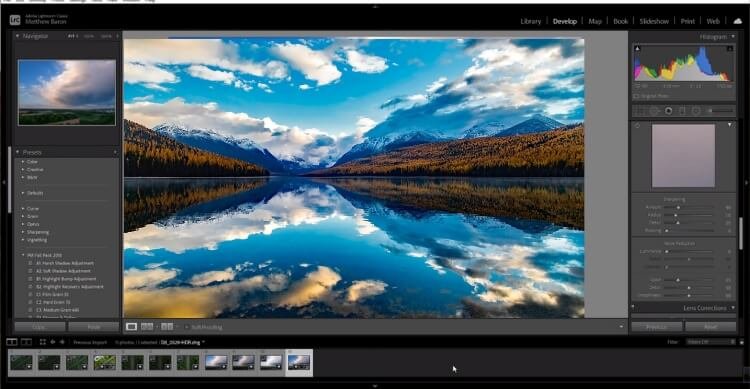750x389 pixels.
Task: Switch to the Library module
Action: tap(530, 21)
